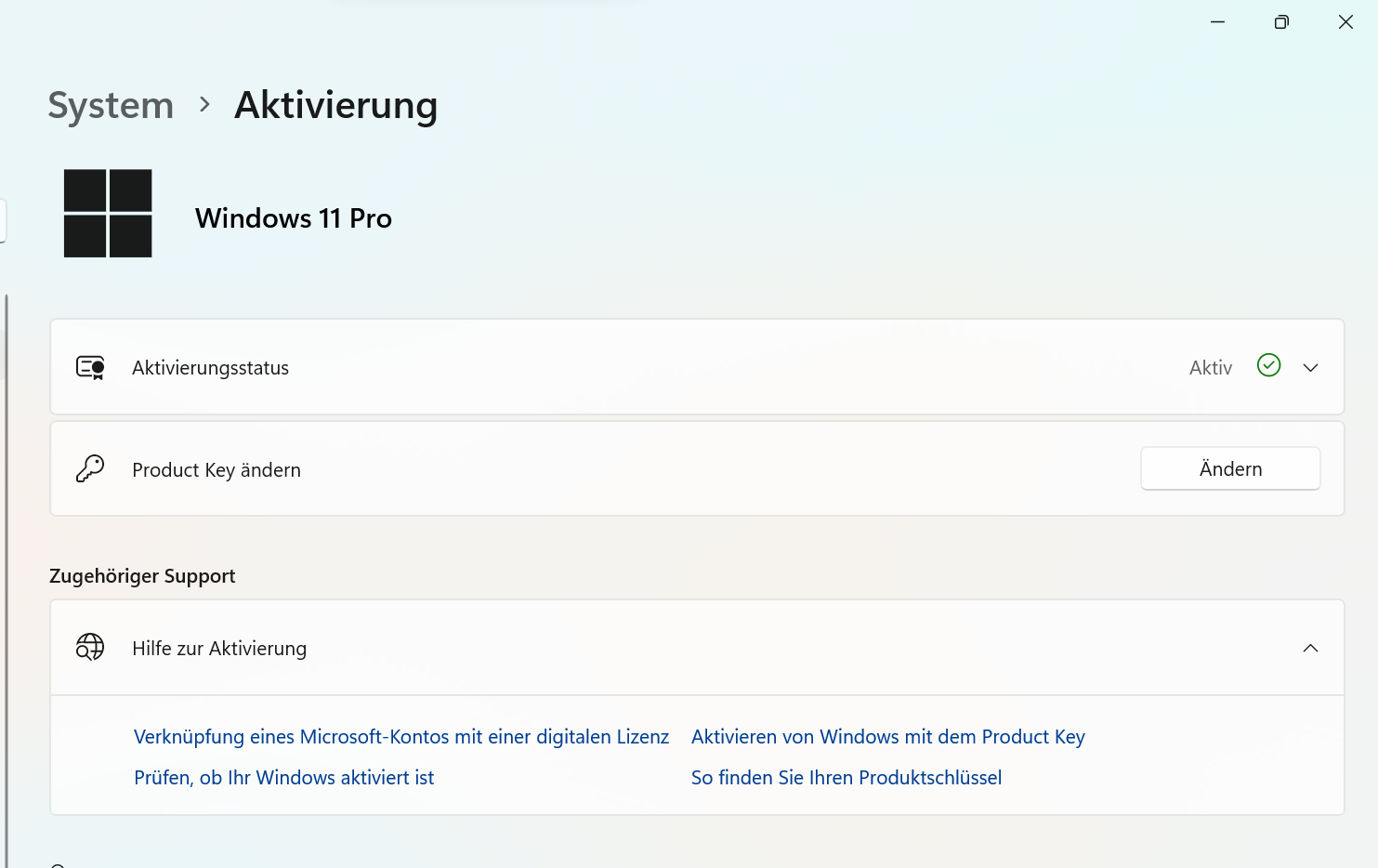1378x868 pixels.
Task: Click the vertical scrollbar on the left edge
Action: (x=7, y=581)
